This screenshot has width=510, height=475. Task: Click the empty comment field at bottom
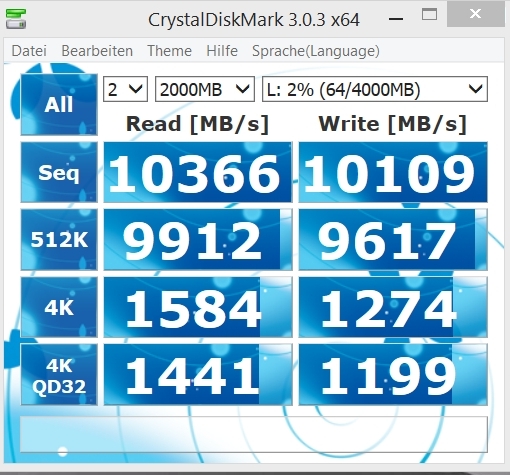[254, 434]
